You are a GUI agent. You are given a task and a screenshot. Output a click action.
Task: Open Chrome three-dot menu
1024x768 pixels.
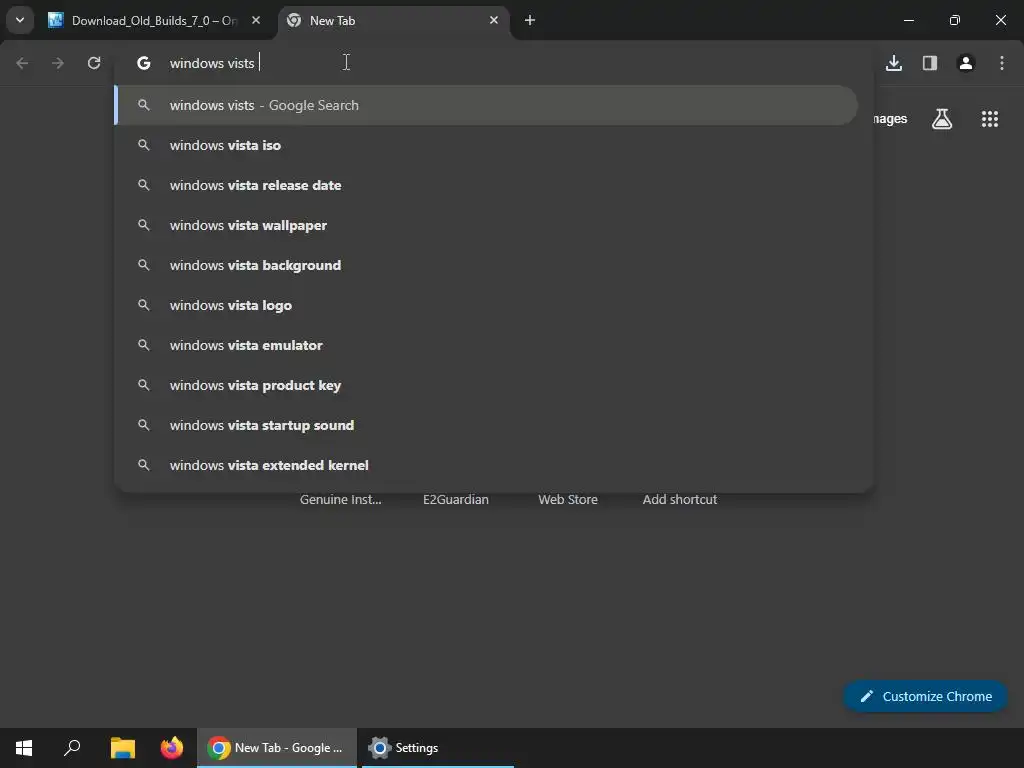click(x=1002, y=63)
